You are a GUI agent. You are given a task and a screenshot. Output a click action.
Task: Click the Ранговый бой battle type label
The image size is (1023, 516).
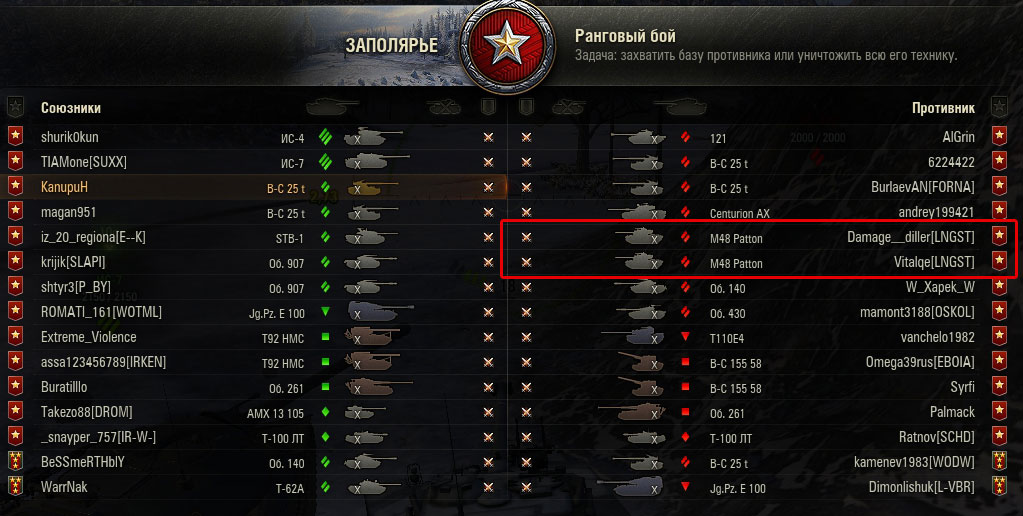tap(625, 36)
